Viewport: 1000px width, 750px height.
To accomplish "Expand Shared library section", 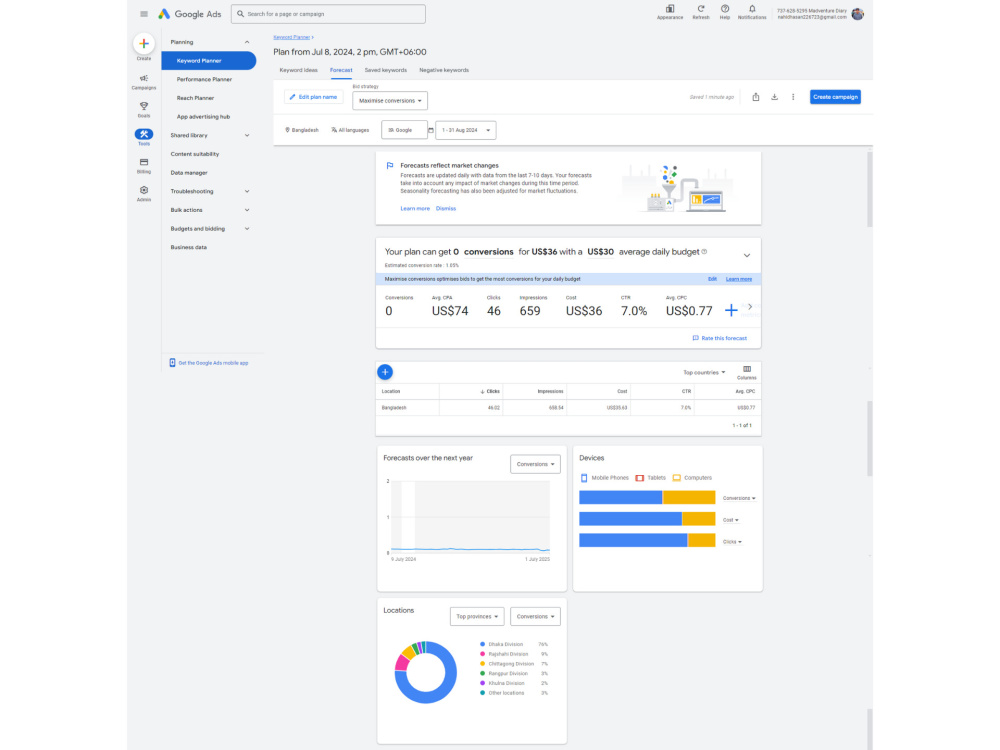I will 247,135.
